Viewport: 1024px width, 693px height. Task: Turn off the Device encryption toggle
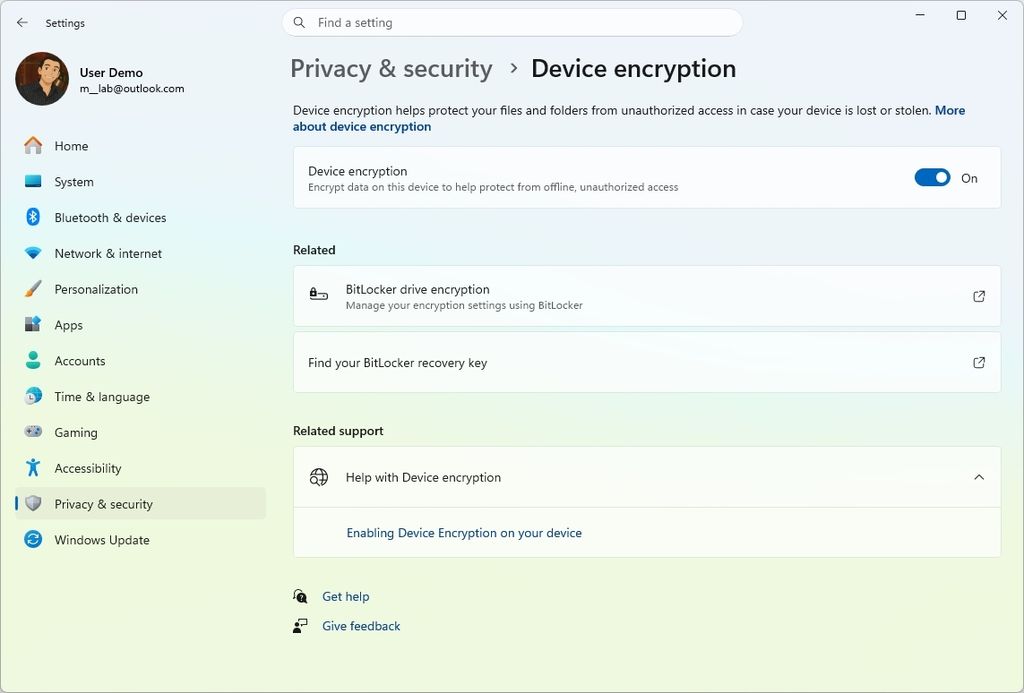tap(932, 178)
